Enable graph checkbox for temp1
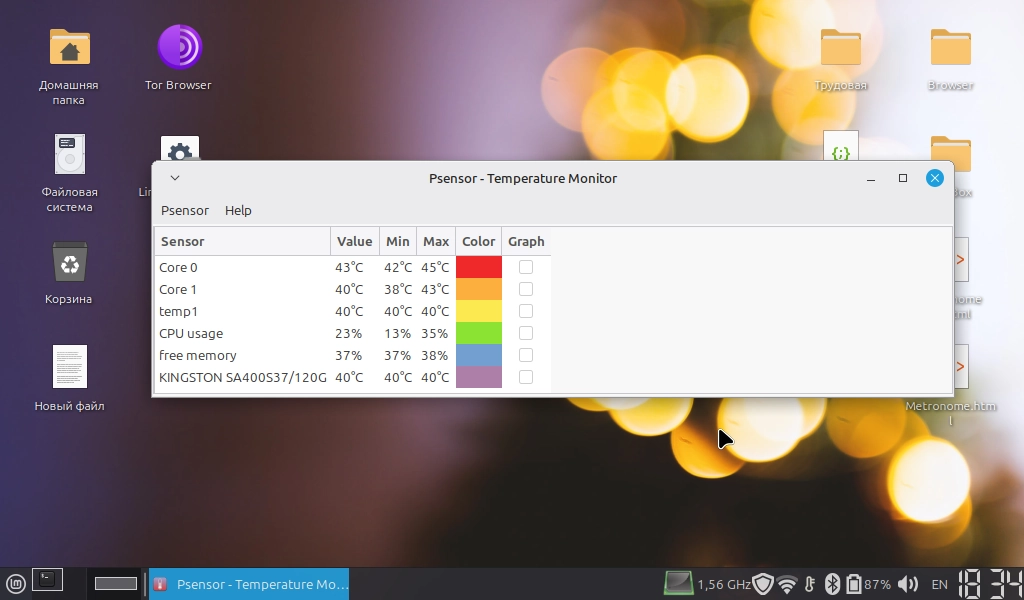Screen dimensions: 1024x600 pyautogui.click(x=526, y=311)
